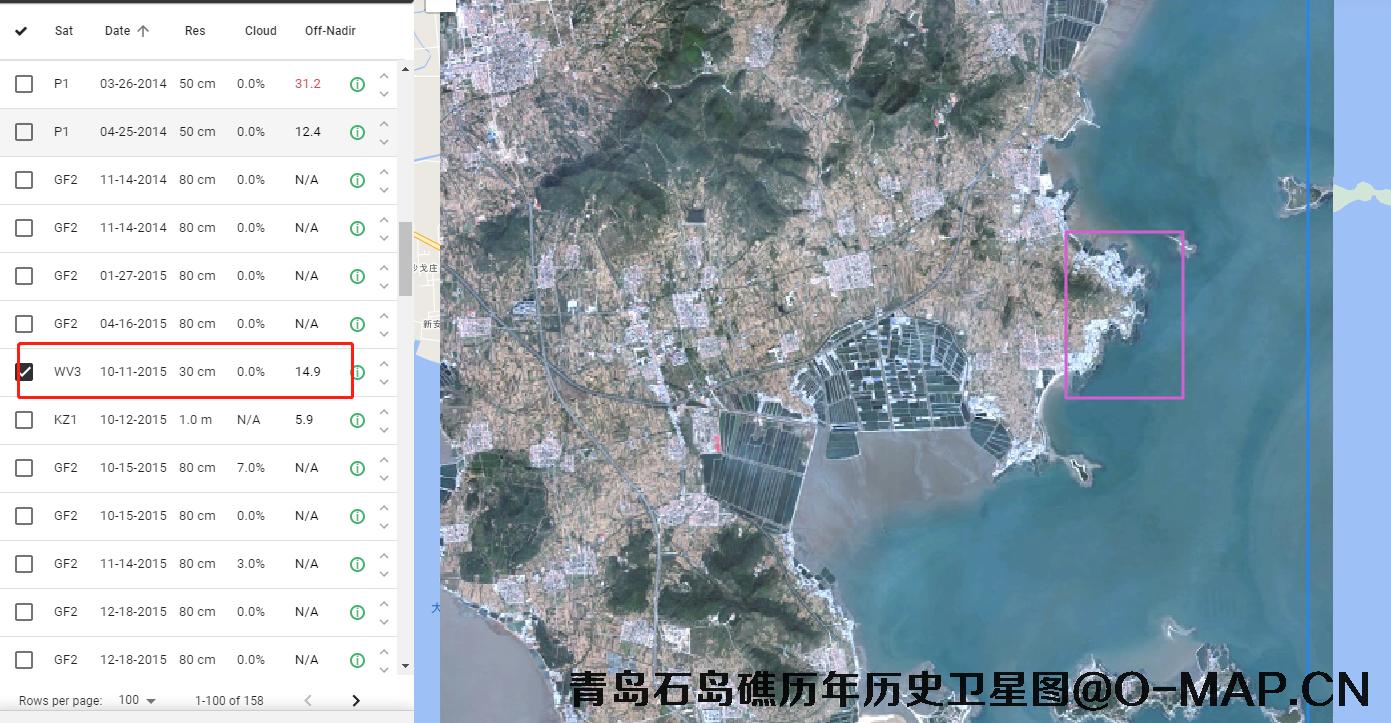Click the Res column header
The height and width of the screenshot is (723, 1391).
[195, 31]
